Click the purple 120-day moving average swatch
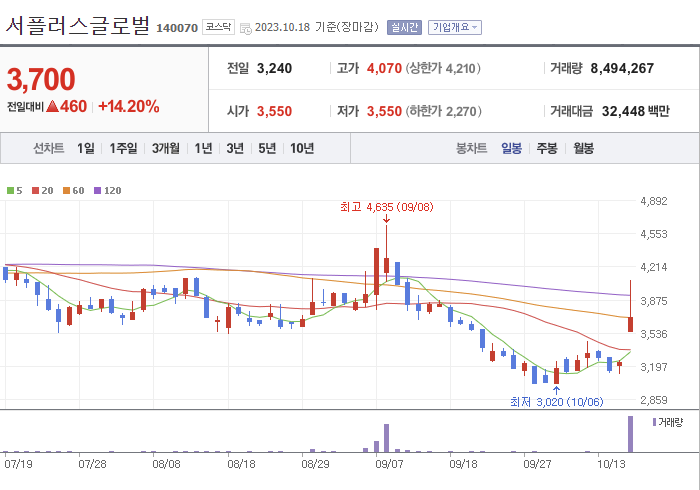Viewport: 700px width, 490px height. (97, 191)
